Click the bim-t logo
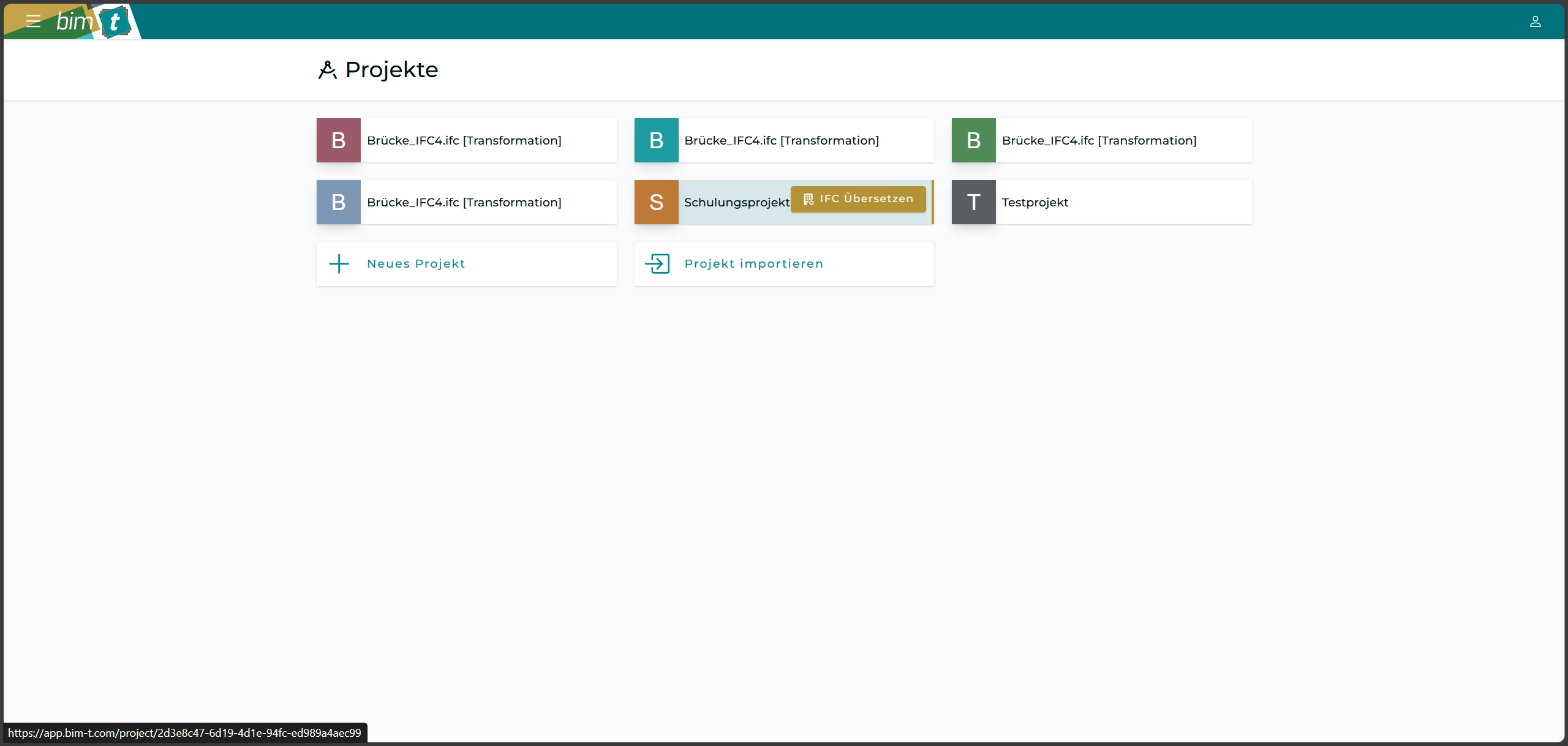This screenshot has width=1568, height=746. click(x=93, y=22)
